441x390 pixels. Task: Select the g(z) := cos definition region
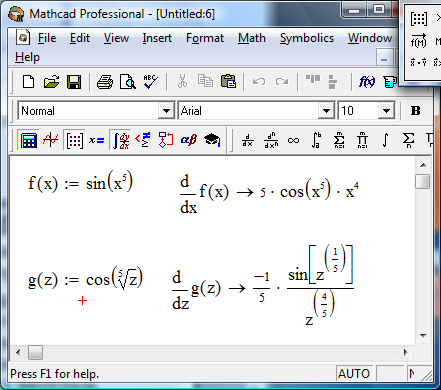pyautogui.click(x=85, y=279)
